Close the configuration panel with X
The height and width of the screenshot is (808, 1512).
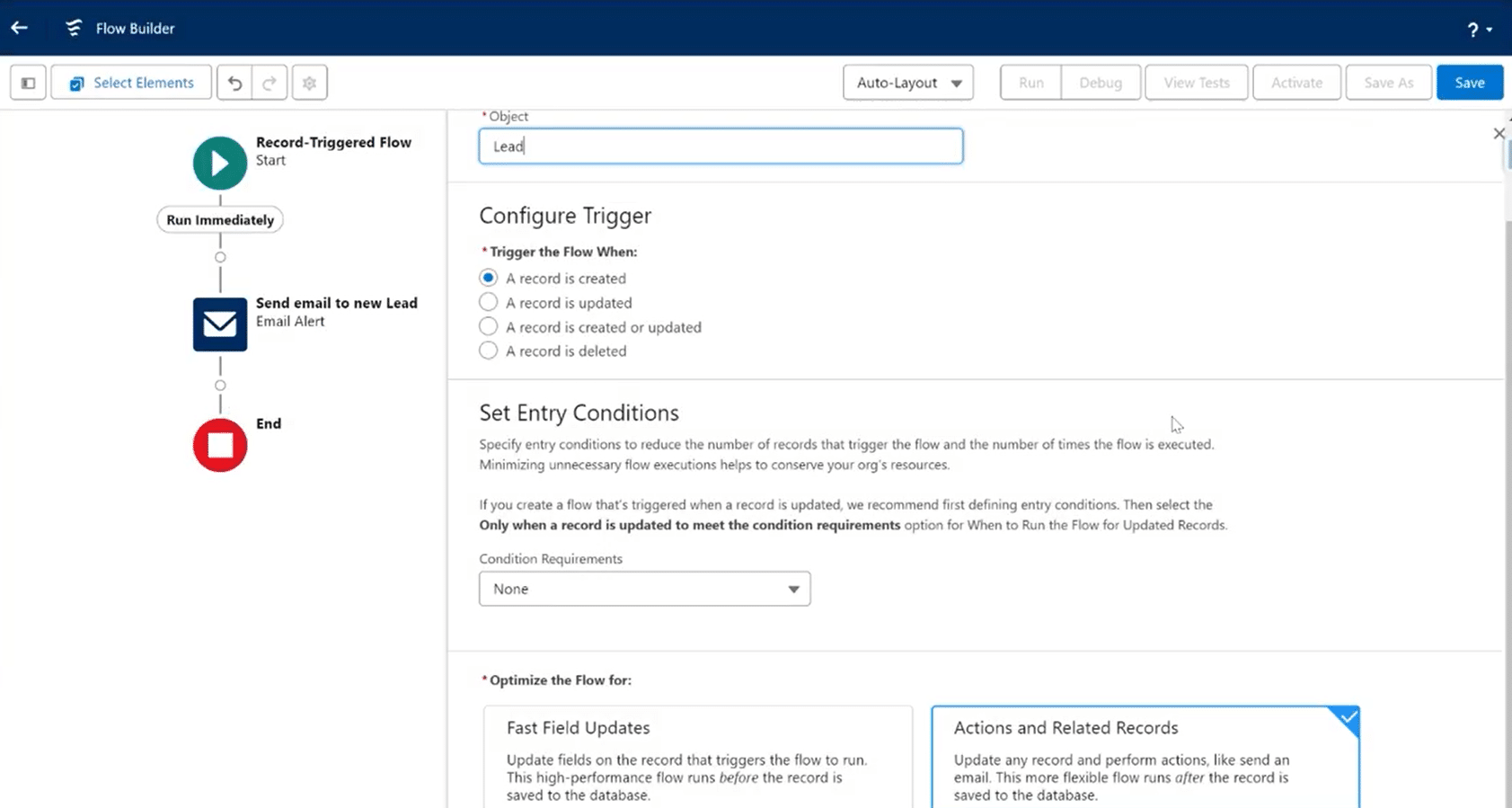(1499, 134)
